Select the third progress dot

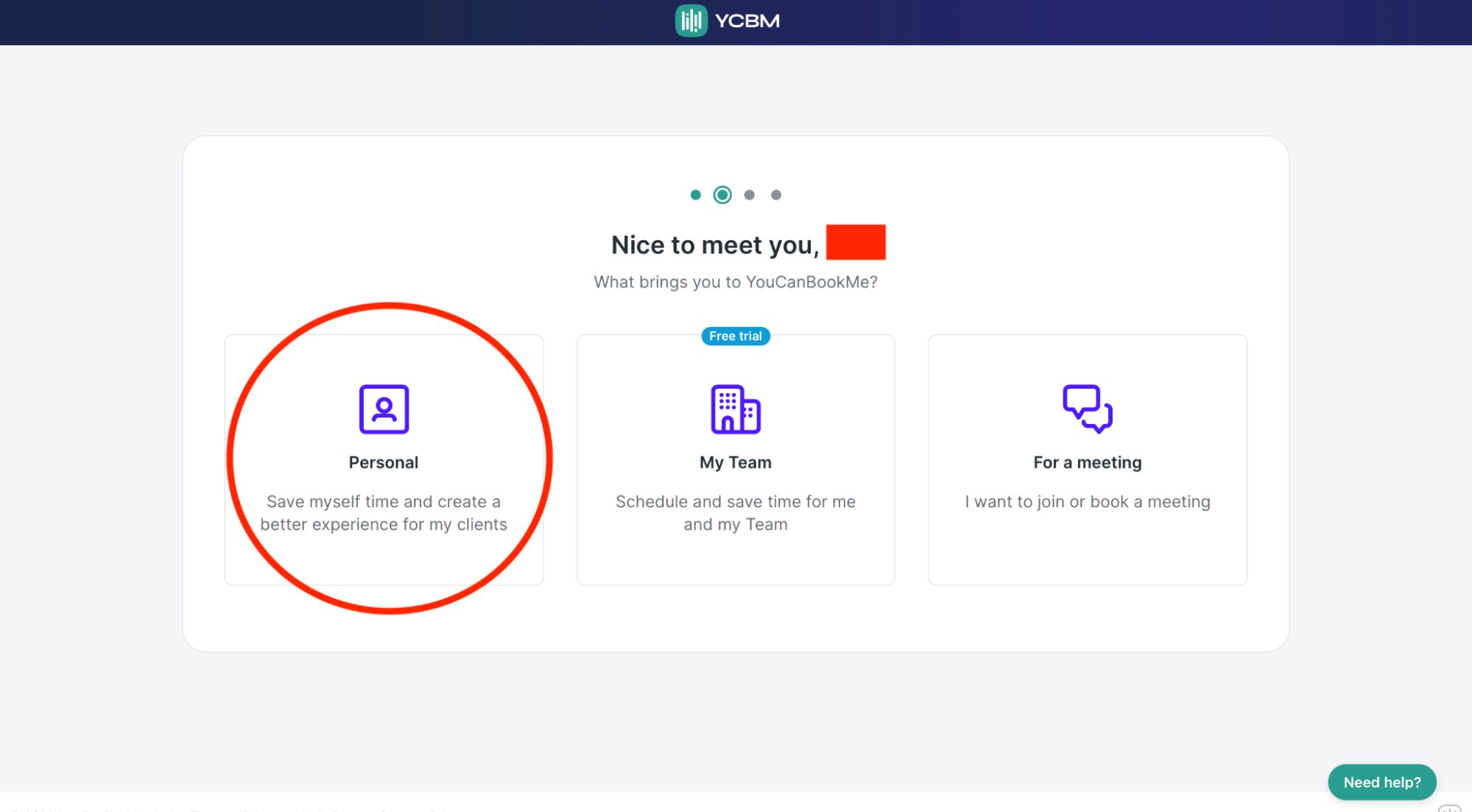749,194
